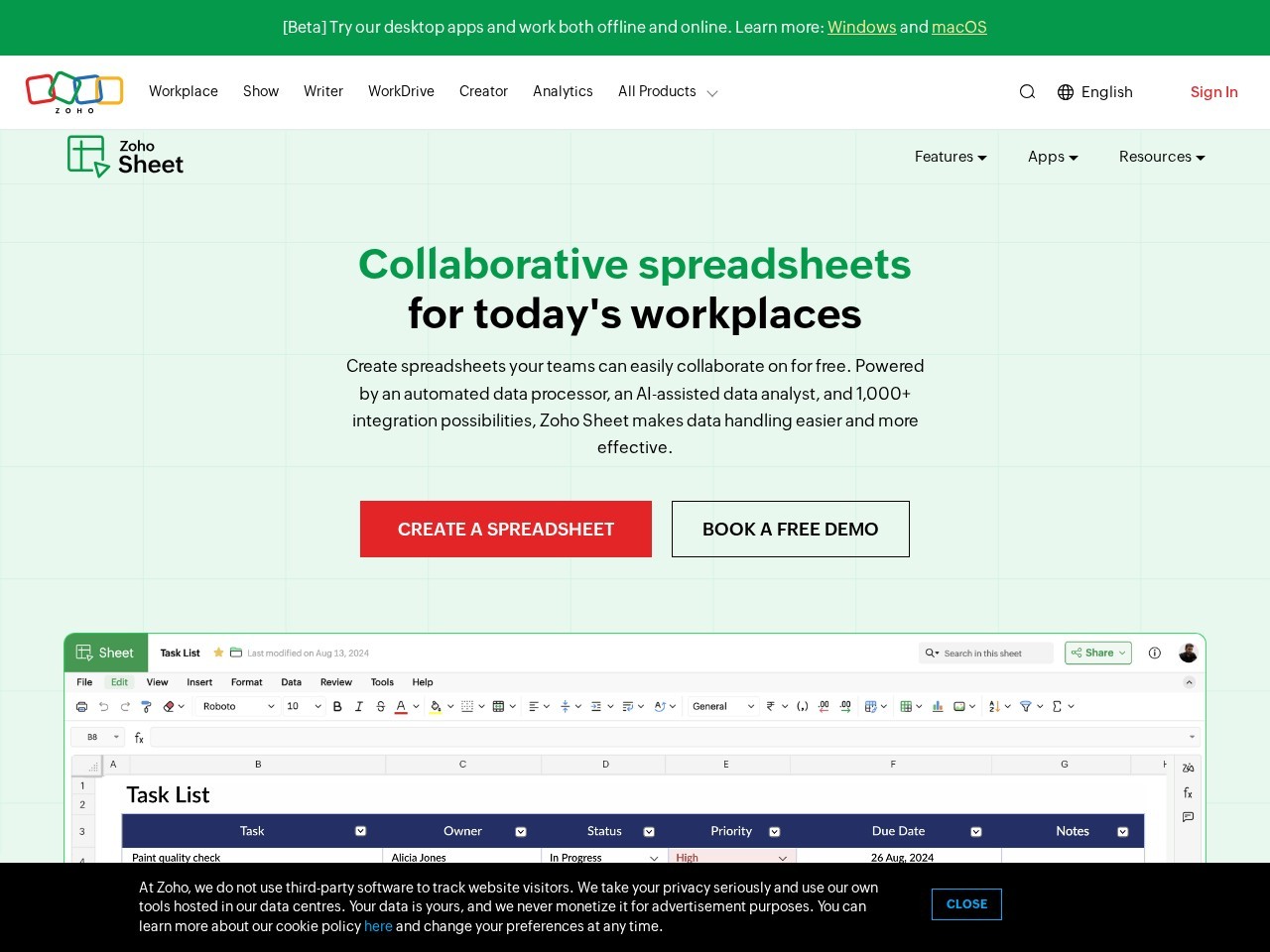Open the Owner column filter dropdown

(521, 831)
